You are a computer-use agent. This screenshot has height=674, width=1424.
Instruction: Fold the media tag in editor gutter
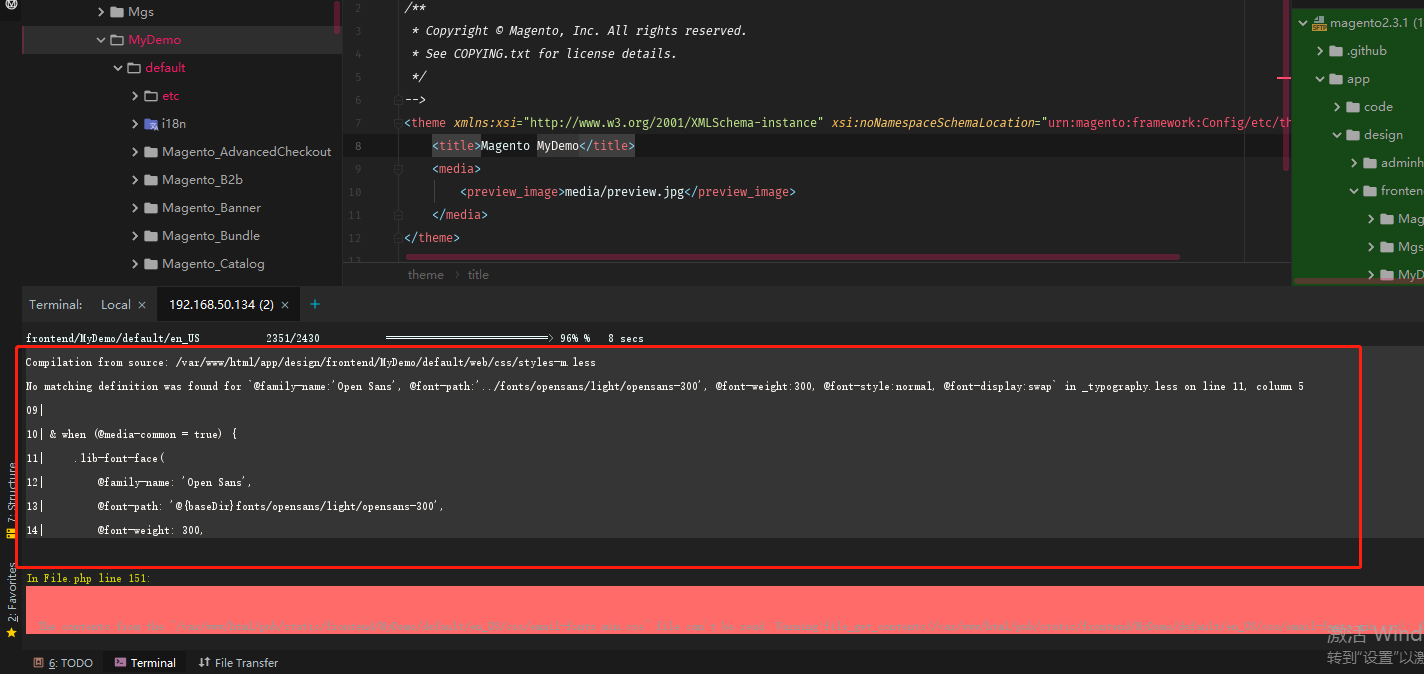398,169
